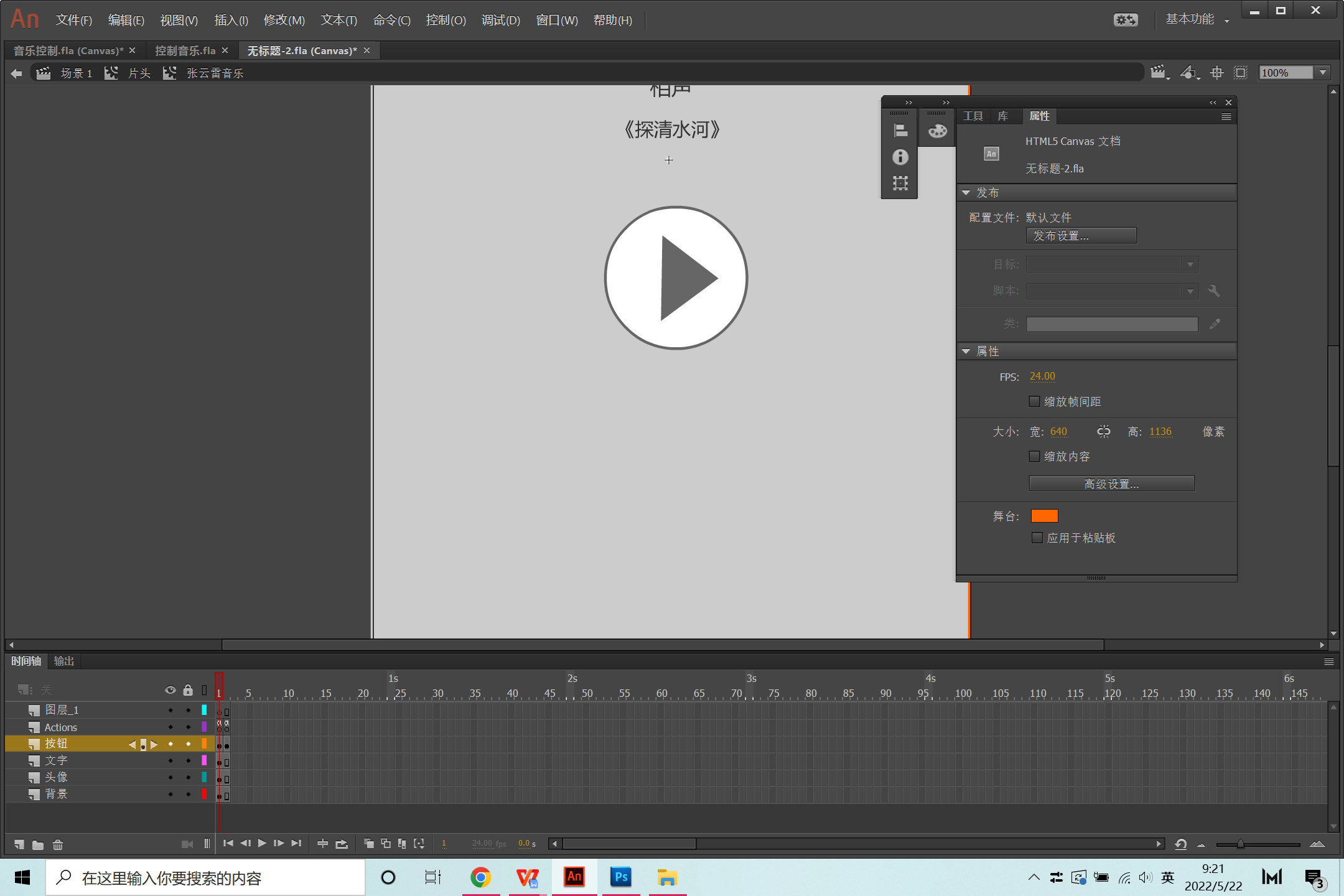Enable the 缩放内容 checkbox
1344x896 pixels.
pos(1035,456)
